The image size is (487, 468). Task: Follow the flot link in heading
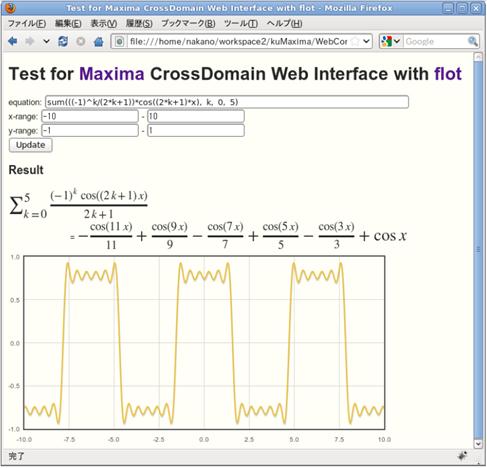coord(448,74)
